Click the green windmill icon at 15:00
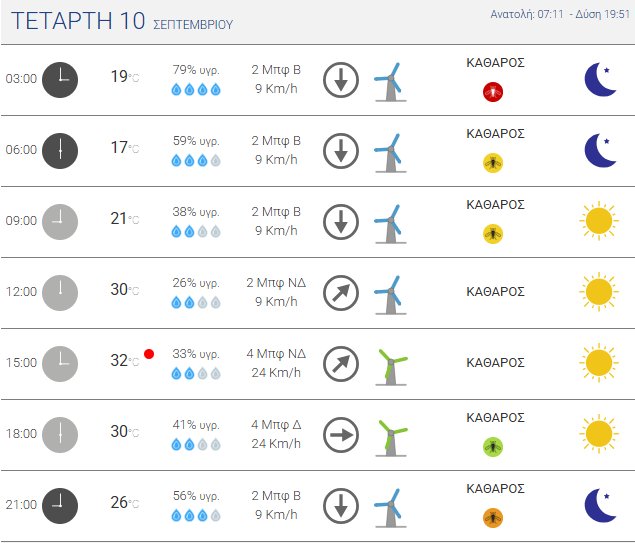635x543 pixels. pos(390,364)
